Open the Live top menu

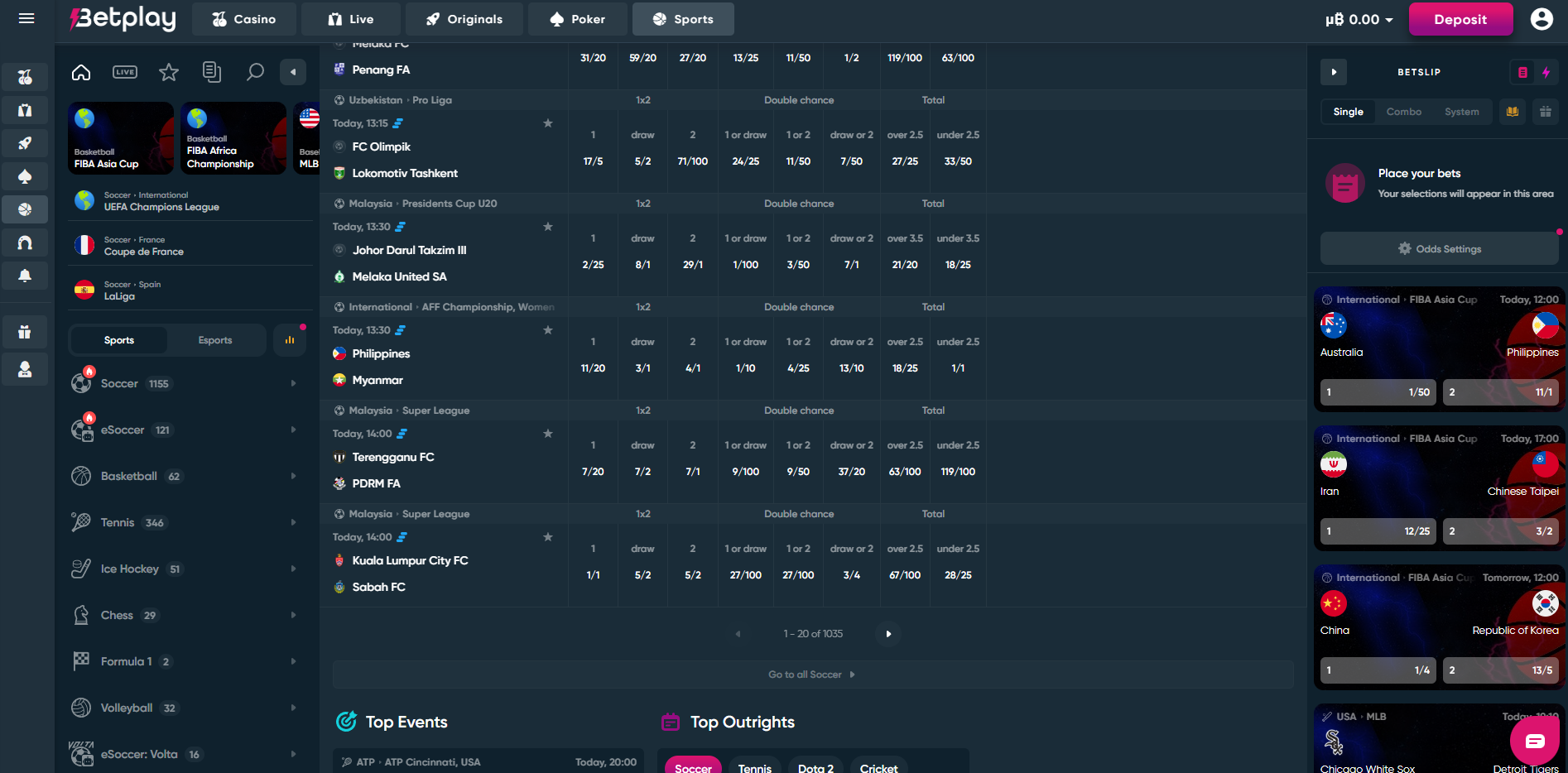[351, 19]
